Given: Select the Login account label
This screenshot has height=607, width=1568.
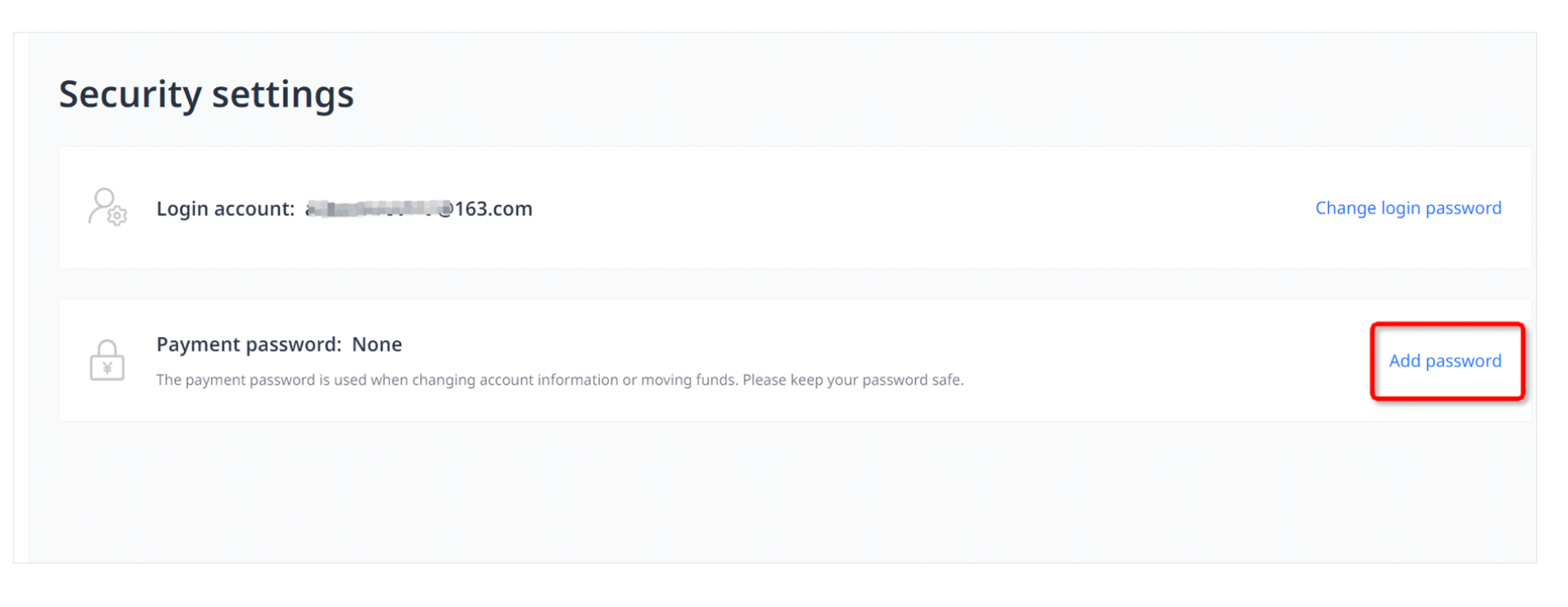Looking at the screenshot, I should pyautogui.click(x=225, y=209).
